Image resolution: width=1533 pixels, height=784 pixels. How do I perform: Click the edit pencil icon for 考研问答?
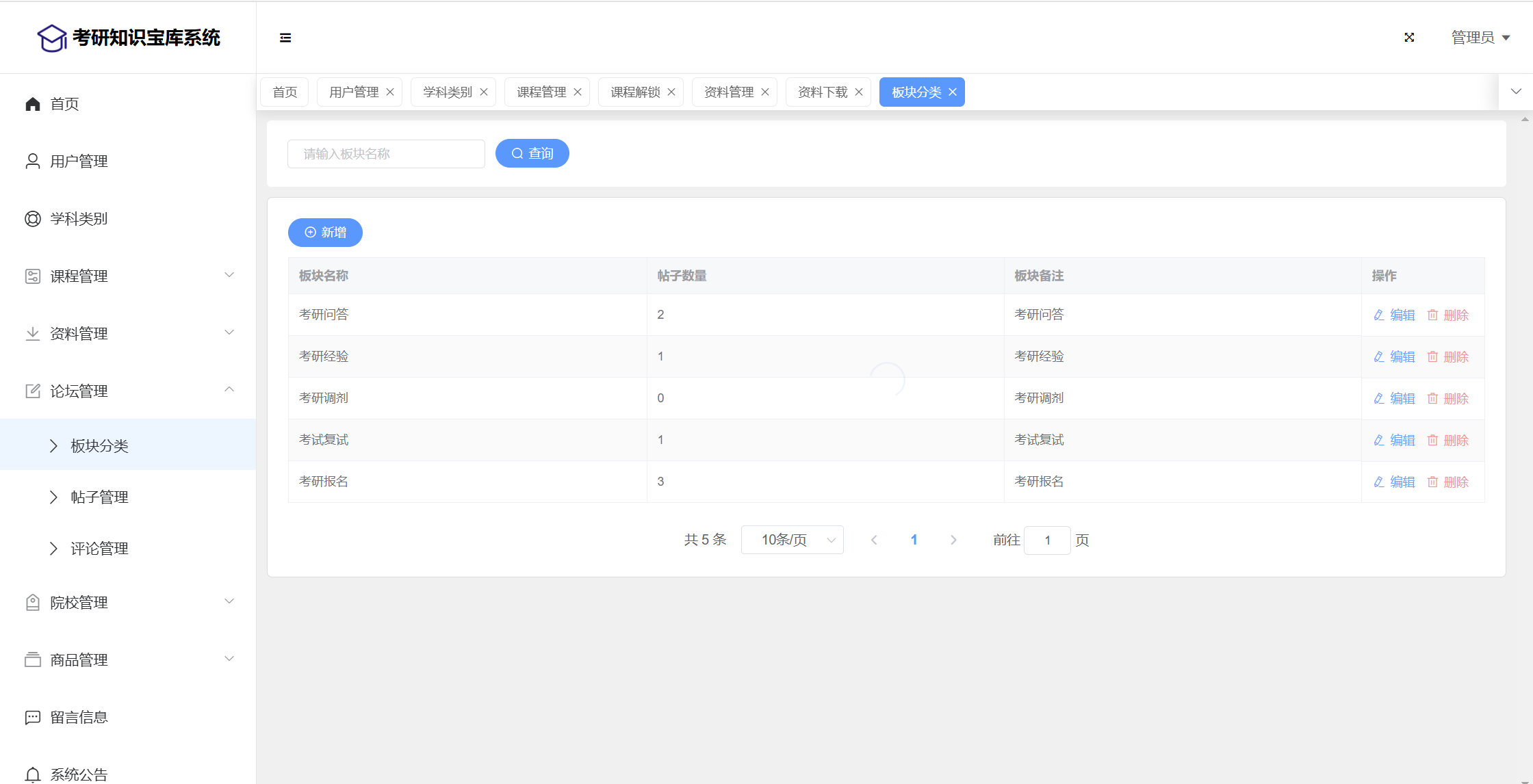1379,315
